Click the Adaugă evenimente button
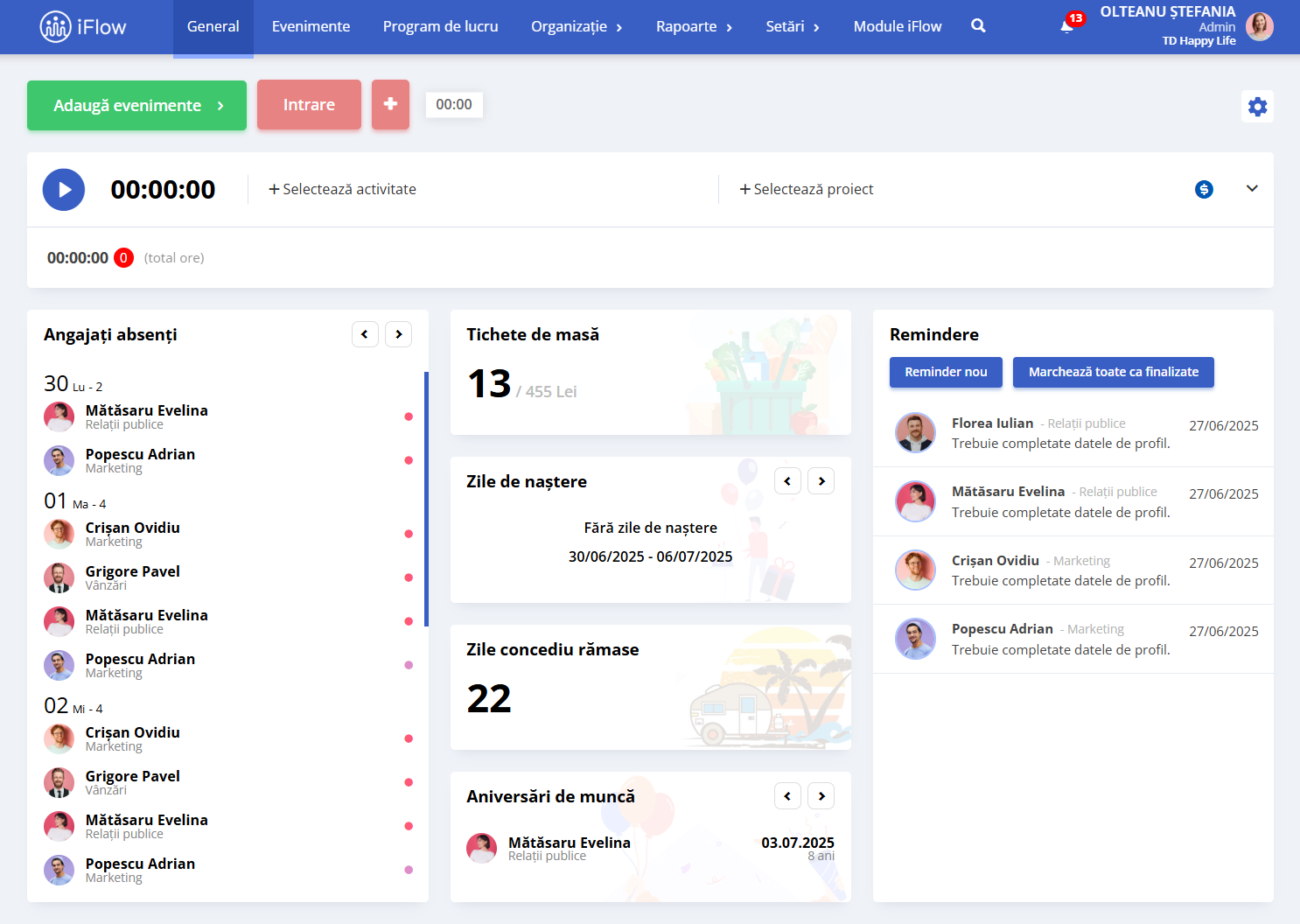Viewport: 1300px width, 924px height. pyautogui.click(x=136, y=105)
